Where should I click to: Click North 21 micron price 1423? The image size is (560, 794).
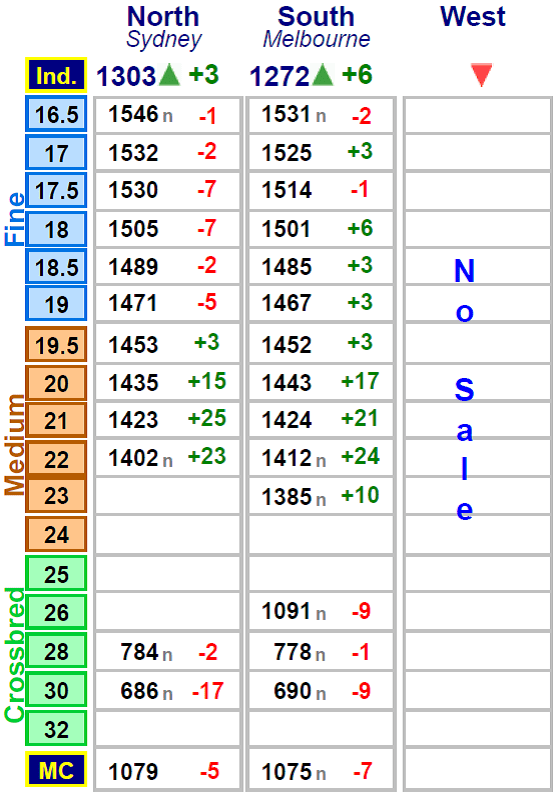coord(133,420)
